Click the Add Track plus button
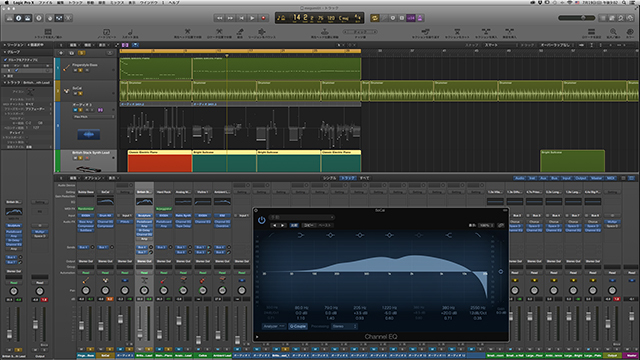Viewport: 640px width, 360px height. click(61, 53)
